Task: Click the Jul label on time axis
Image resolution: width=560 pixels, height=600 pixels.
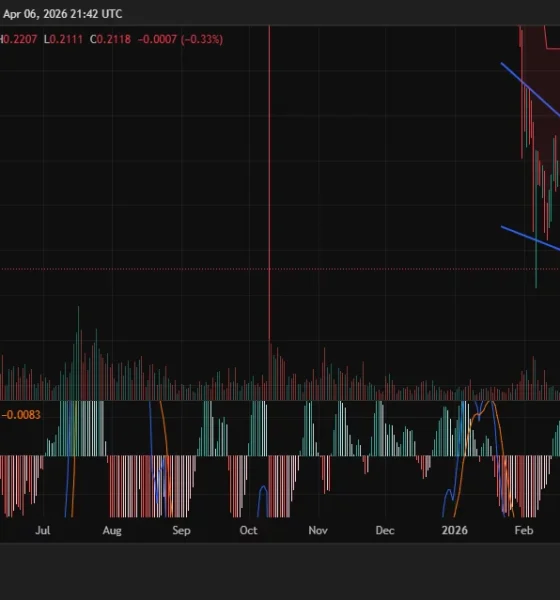Action: (43, 530)
